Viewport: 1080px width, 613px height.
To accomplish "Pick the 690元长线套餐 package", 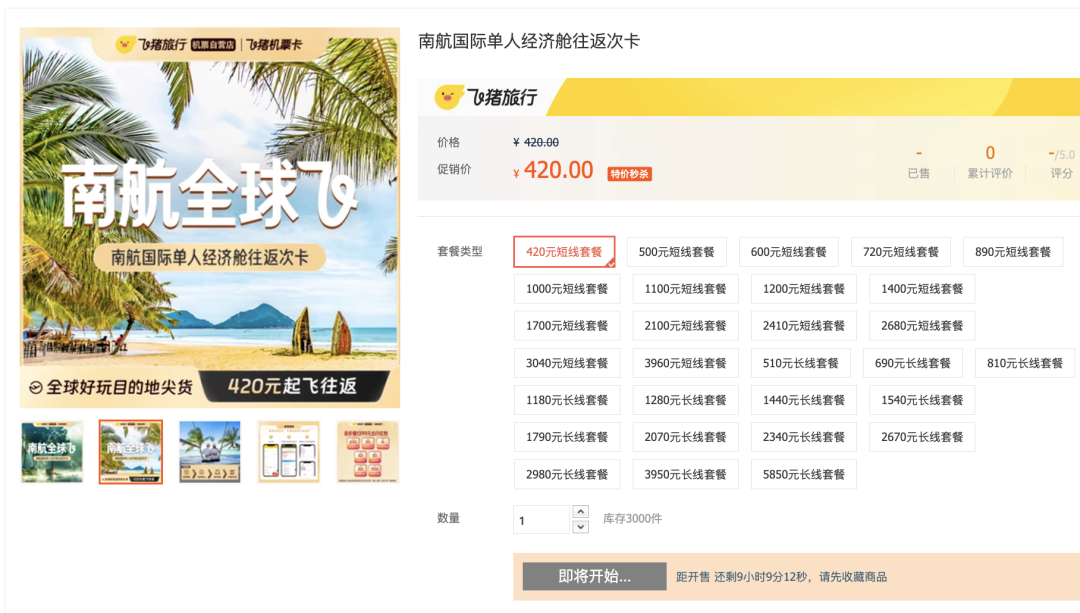I will [x=913, y=363].
